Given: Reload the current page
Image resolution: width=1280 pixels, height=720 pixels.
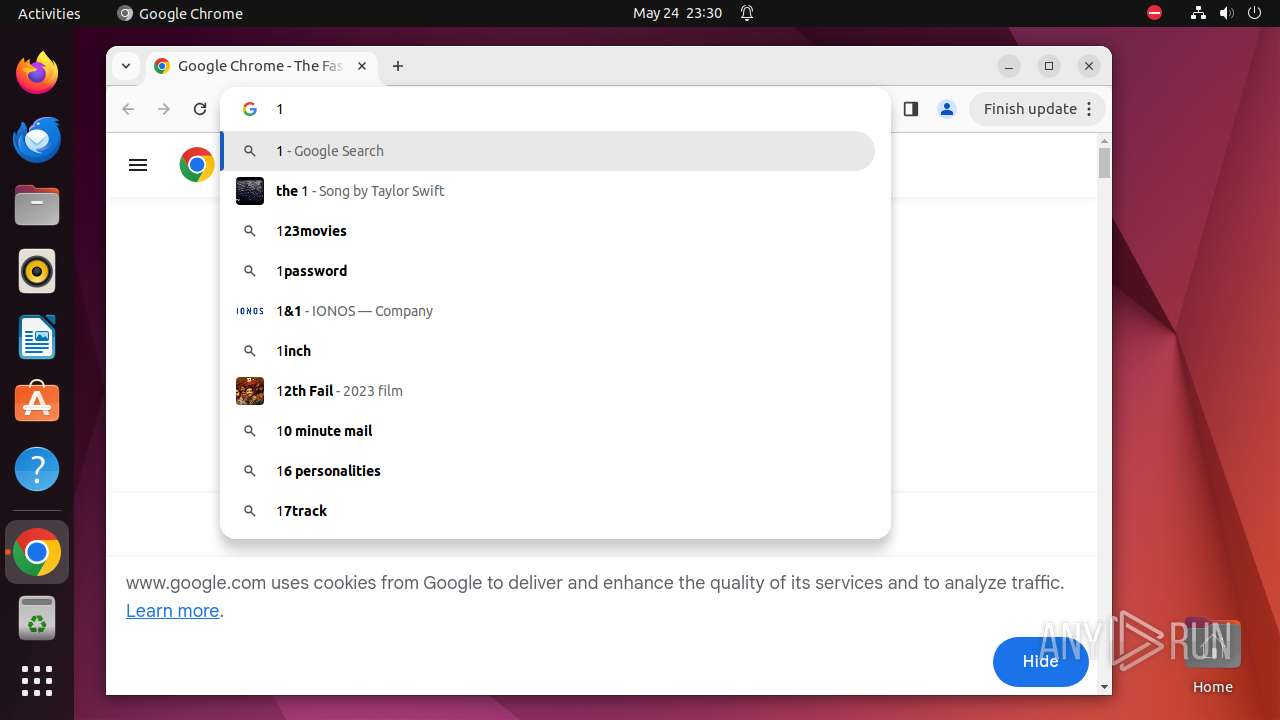Looking at the screenshot, I should [200, 109].
